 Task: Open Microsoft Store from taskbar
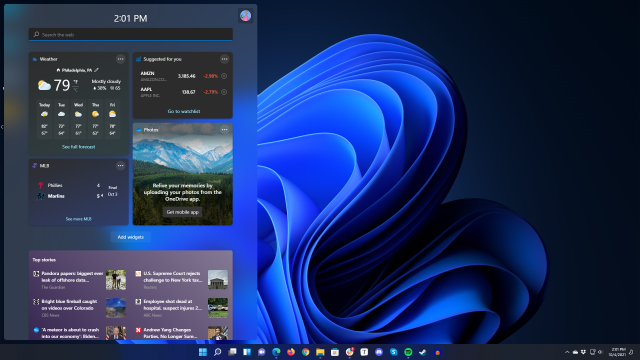pos(335,352)
